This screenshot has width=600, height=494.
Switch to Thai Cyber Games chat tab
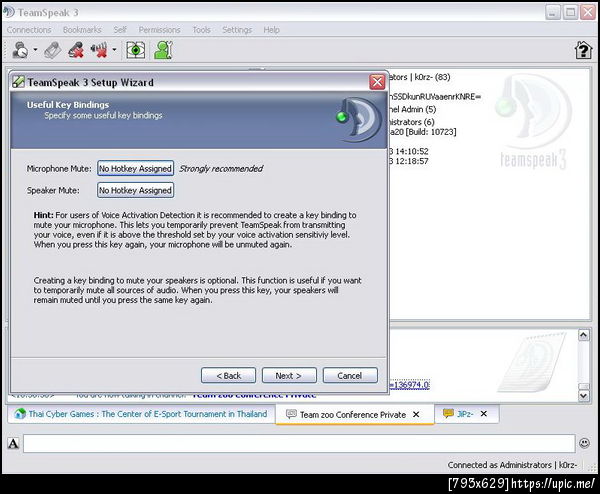pyautogui.click(x=141, y=414)
